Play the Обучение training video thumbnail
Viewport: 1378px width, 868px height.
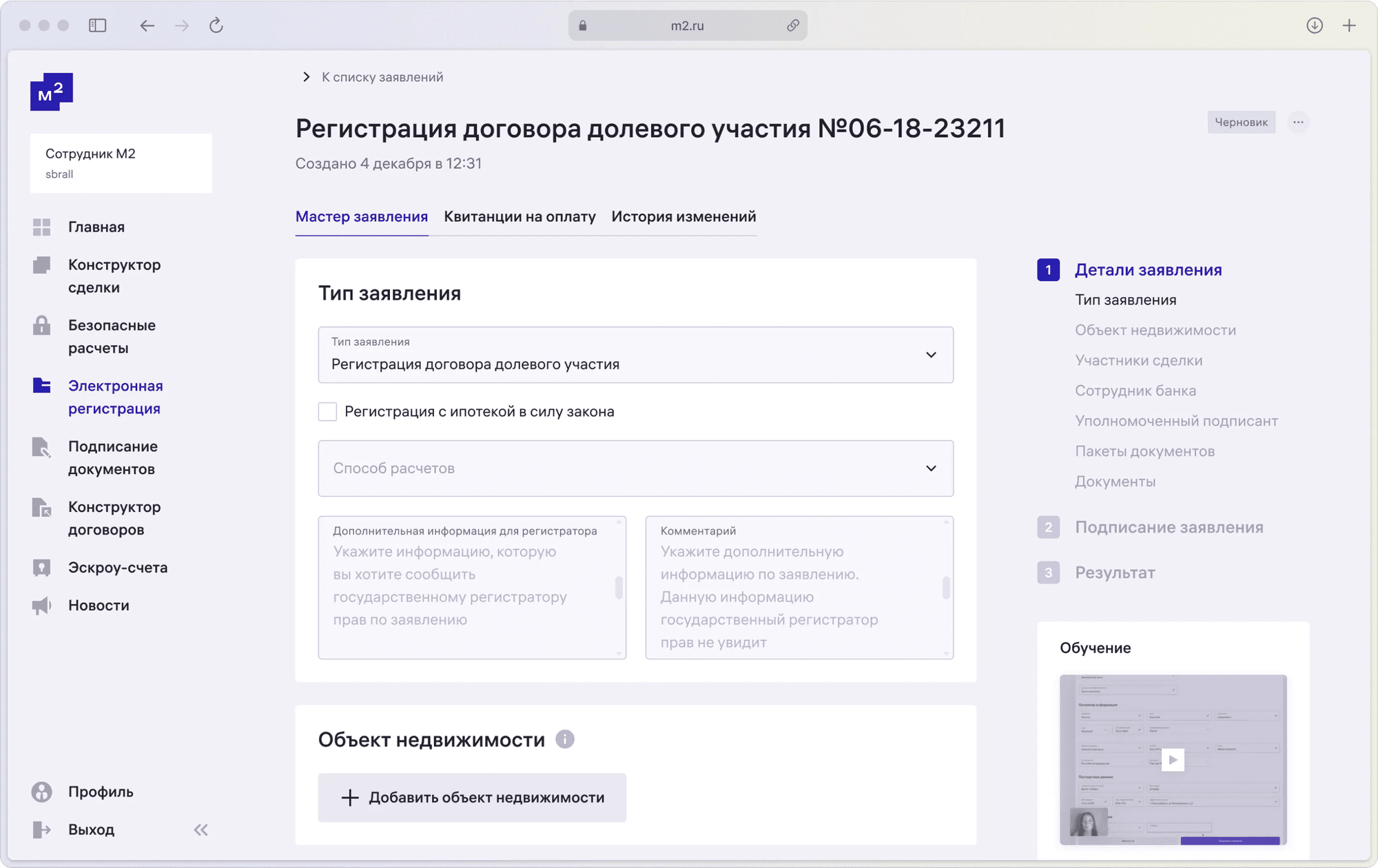click(1173, 759)
